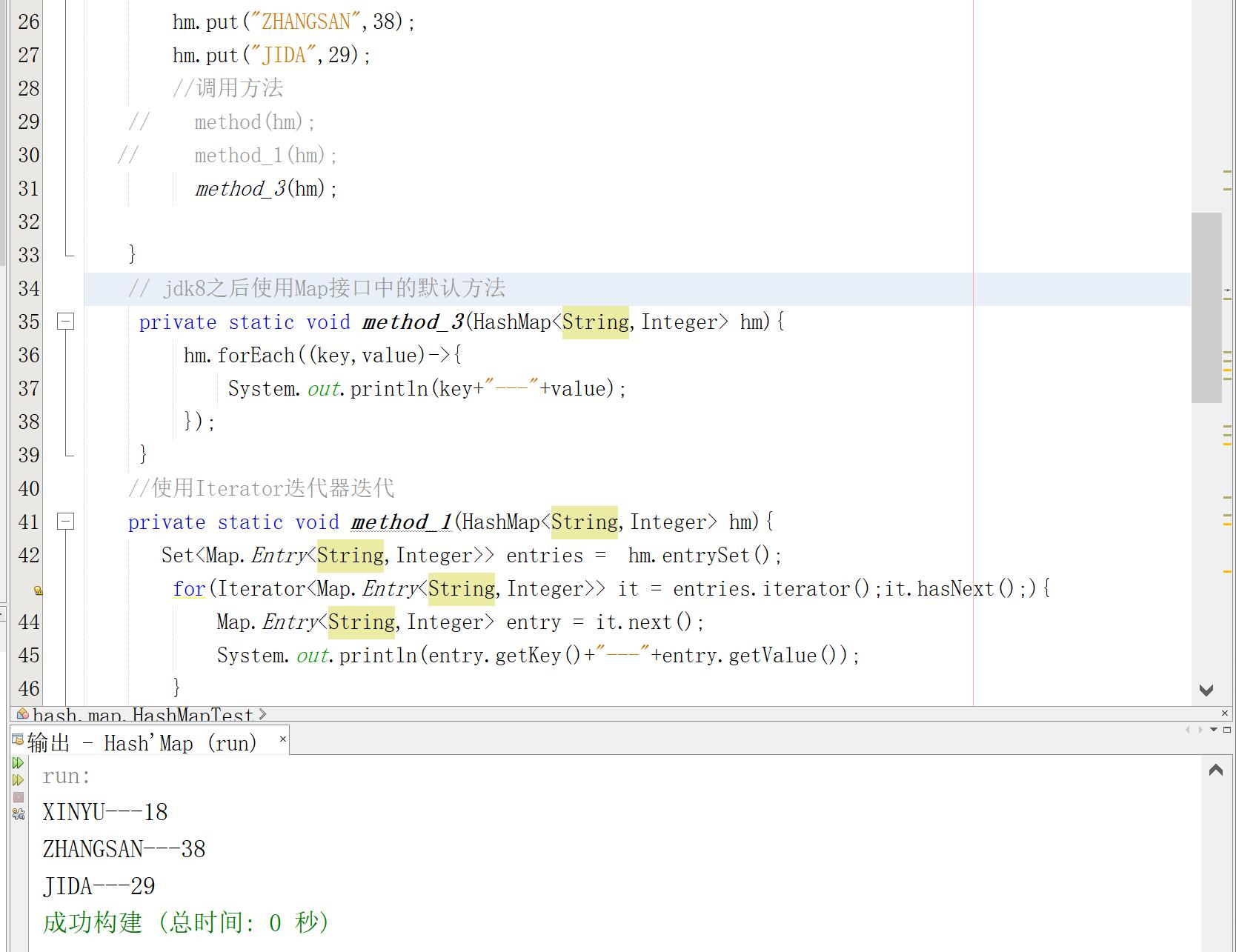Click hm.forEach on line 36
The width and height of the screenshot is (1236, 952).
(x=239, y=356)
